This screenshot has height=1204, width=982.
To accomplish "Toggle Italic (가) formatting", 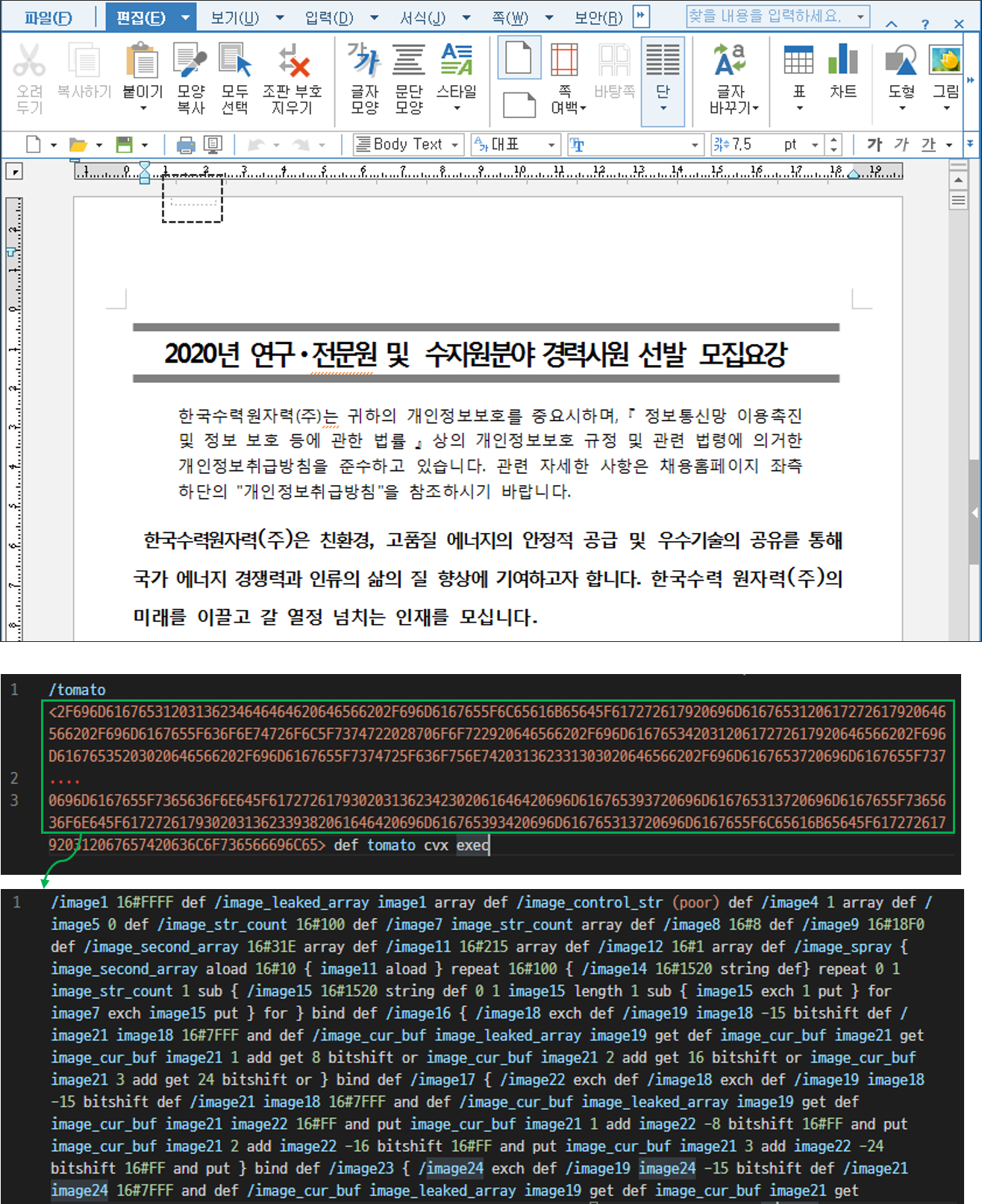I will coord(902,144).
